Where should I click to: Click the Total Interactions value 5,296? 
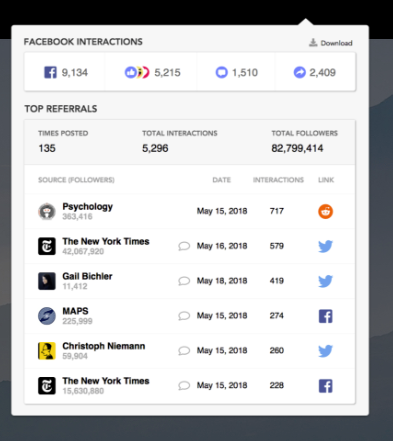point(155,148)
